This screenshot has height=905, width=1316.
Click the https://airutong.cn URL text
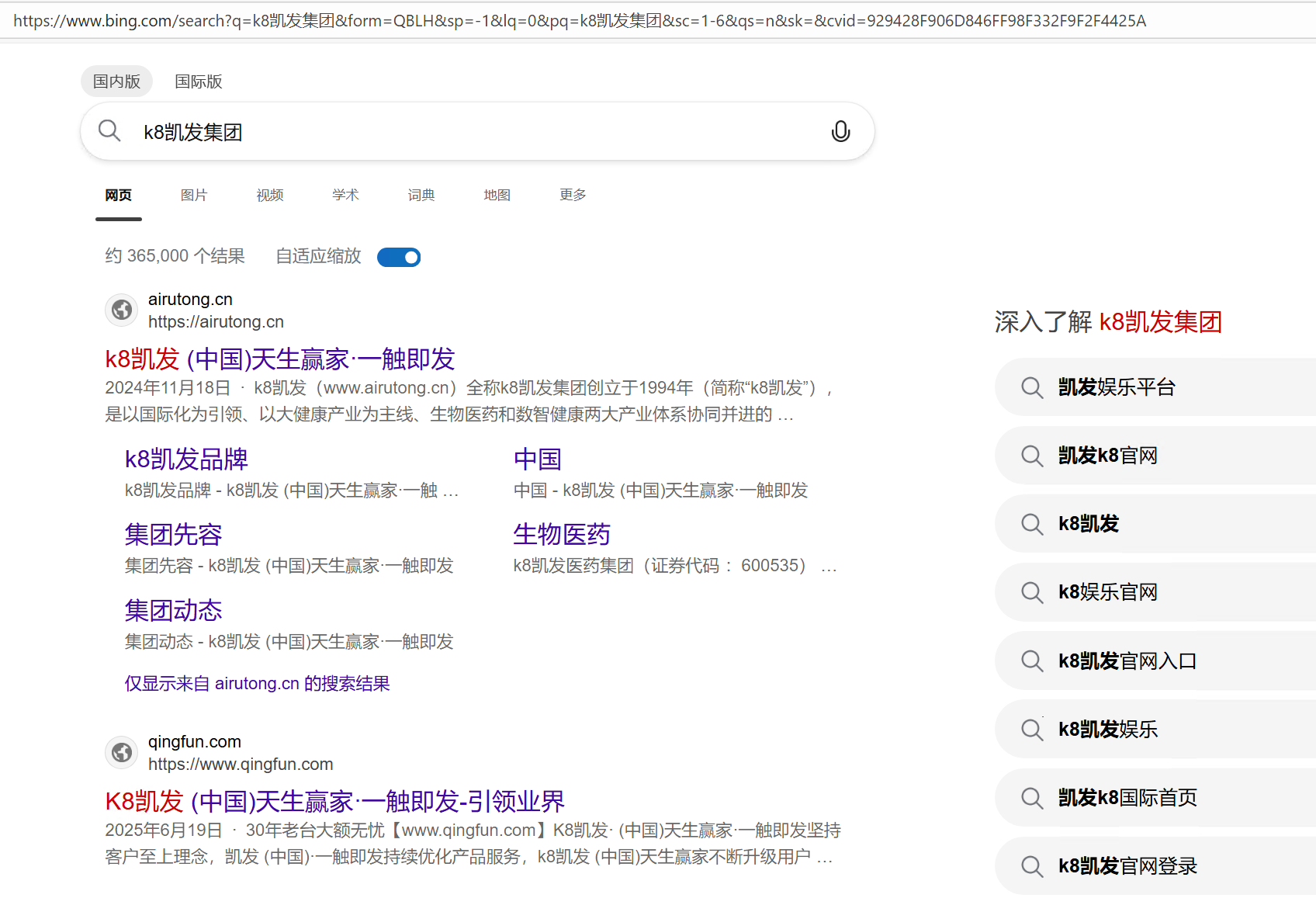click(216, 322)
